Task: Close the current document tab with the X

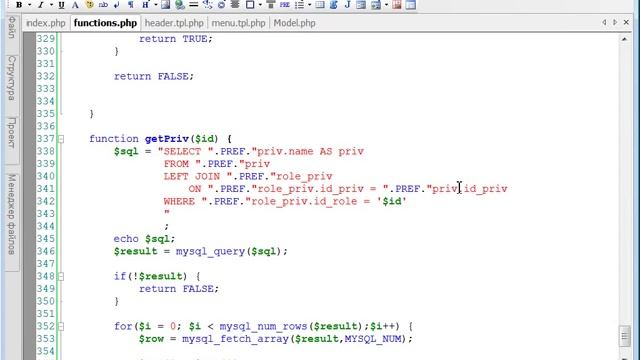Action: [626, 22]
